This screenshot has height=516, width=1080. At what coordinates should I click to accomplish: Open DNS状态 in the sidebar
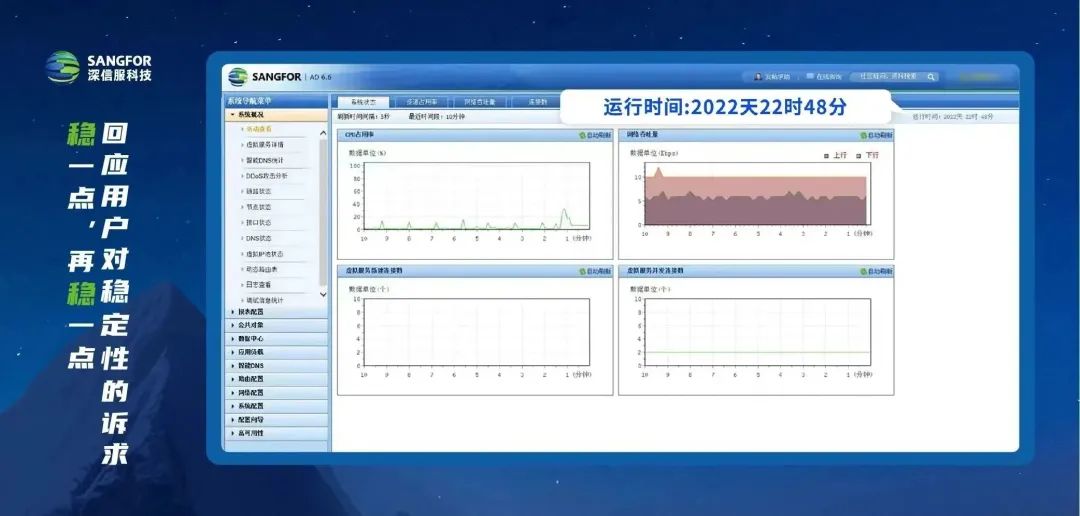tap(259, 238)
